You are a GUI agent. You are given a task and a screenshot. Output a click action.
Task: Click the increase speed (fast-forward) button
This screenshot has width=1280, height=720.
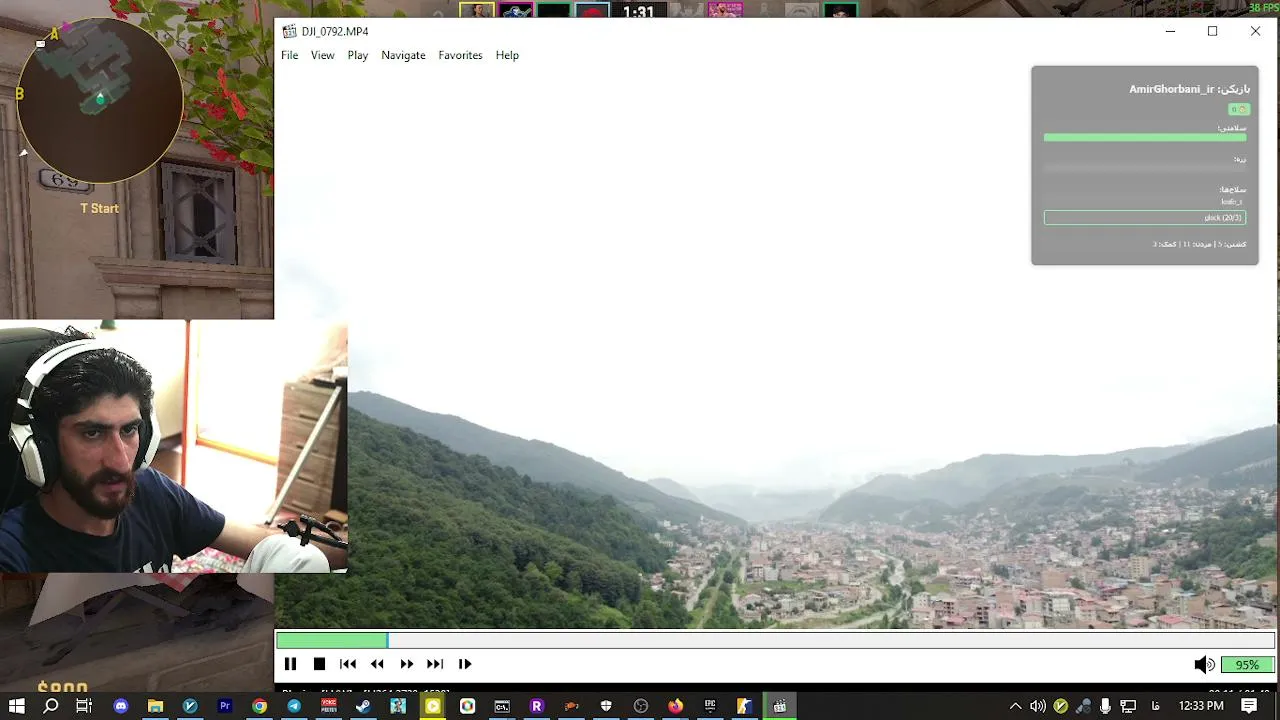(x=406, y=664)
